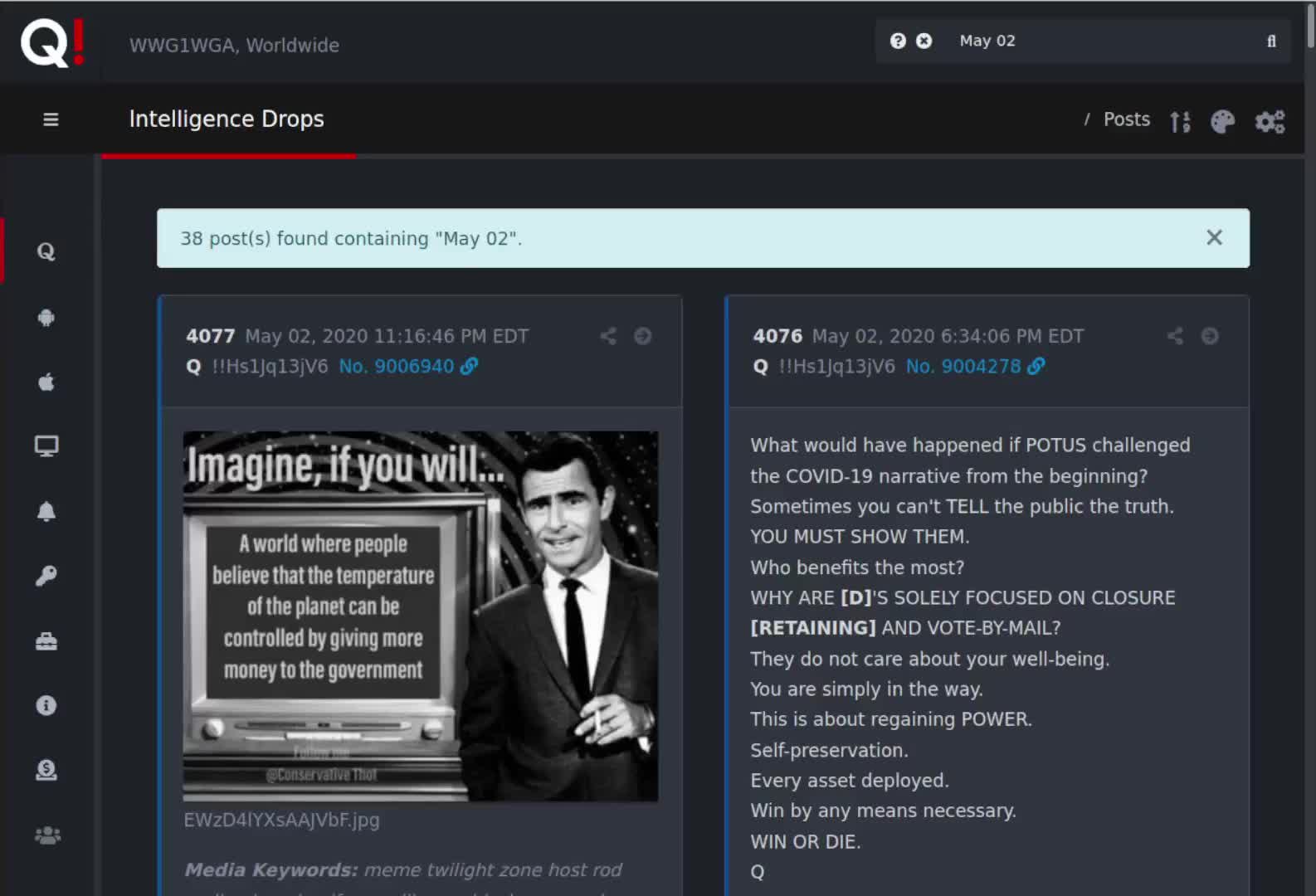Click the text "Every asset deployed."
Screen dimensions: 1316x896
(x=850, y=781)
